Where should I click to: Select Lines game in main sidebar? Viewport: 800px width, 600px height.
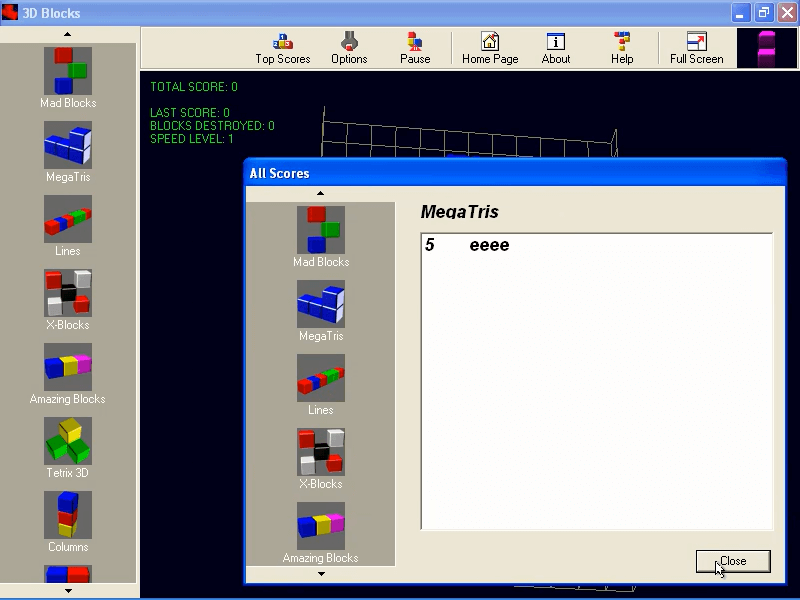(68, 226)
